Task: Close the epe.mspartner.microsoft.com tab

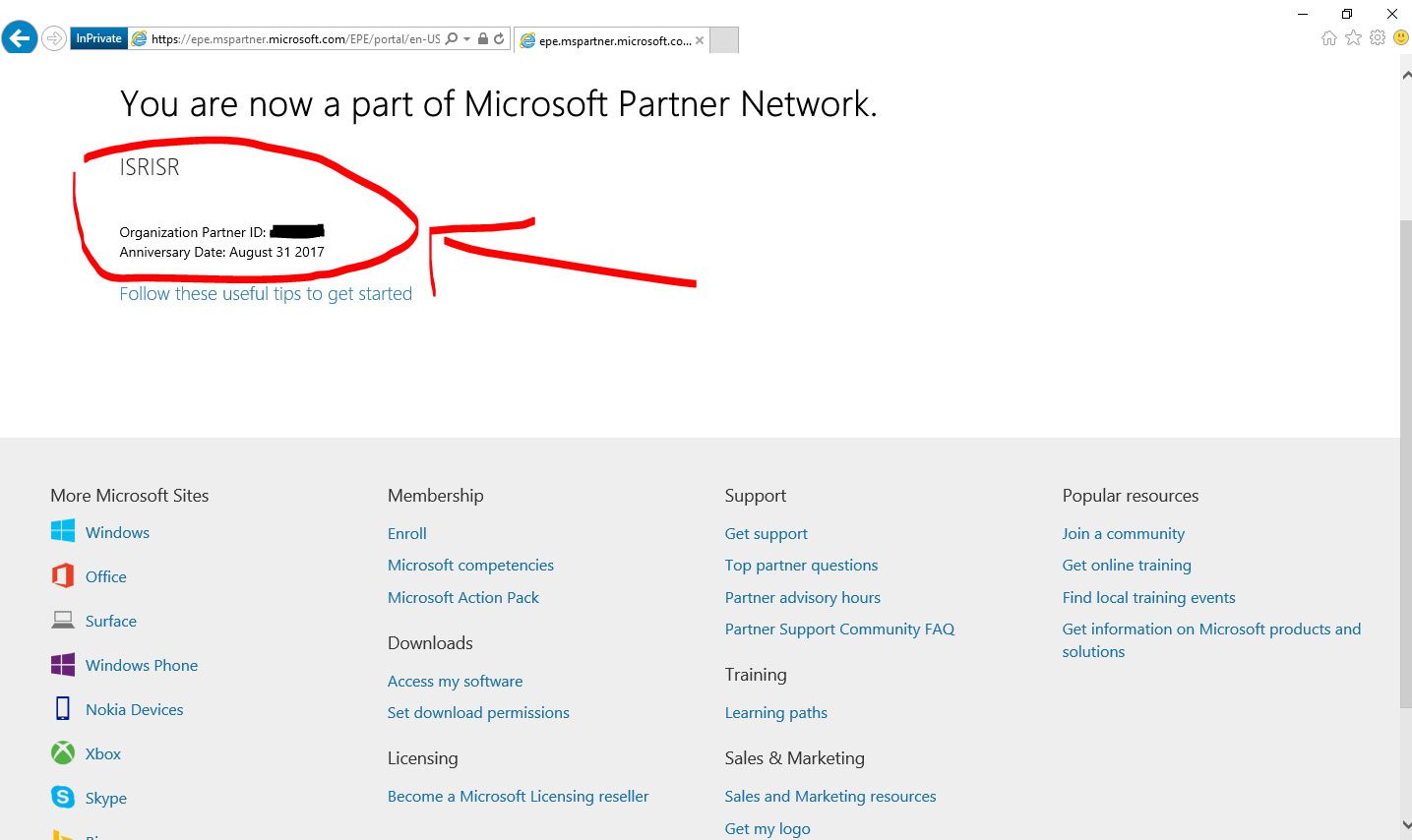Action: click(700, 40)
